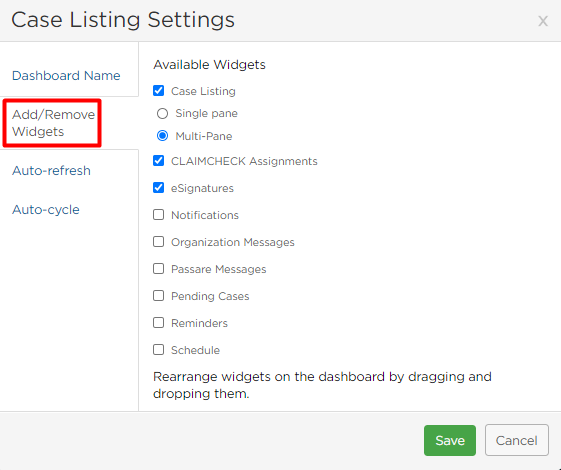Enable the Pending Cases widget

(x=158, y=296)
